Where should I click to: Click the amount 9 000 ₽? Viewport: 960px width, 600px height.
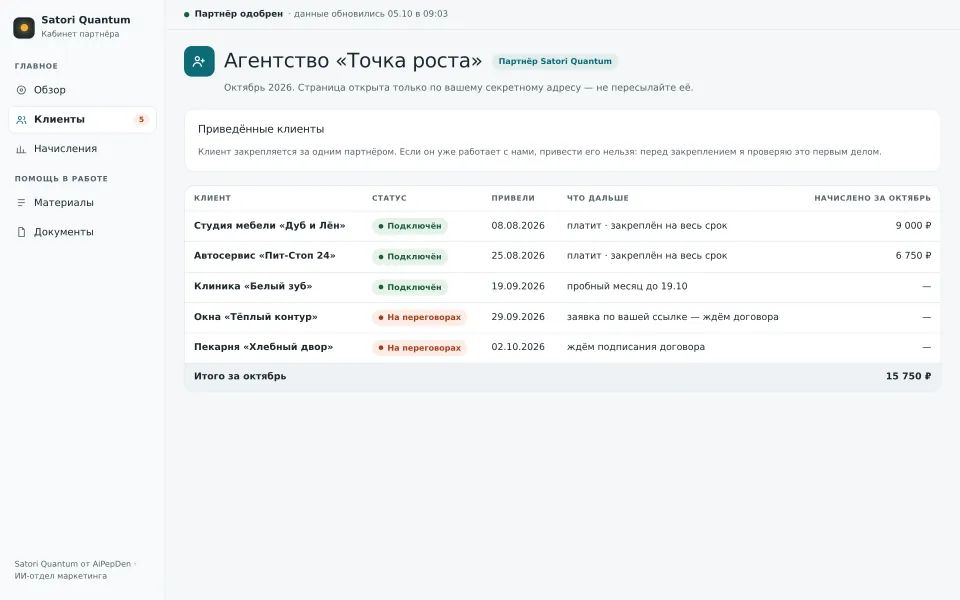[913, 225]
